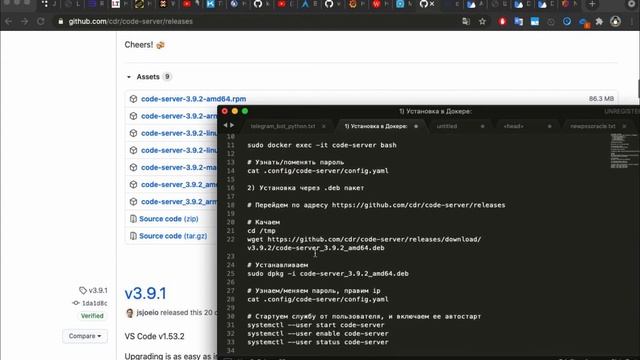Close the telegram_bot_python.txt tab in Sublime

click(x=324, y=126)
